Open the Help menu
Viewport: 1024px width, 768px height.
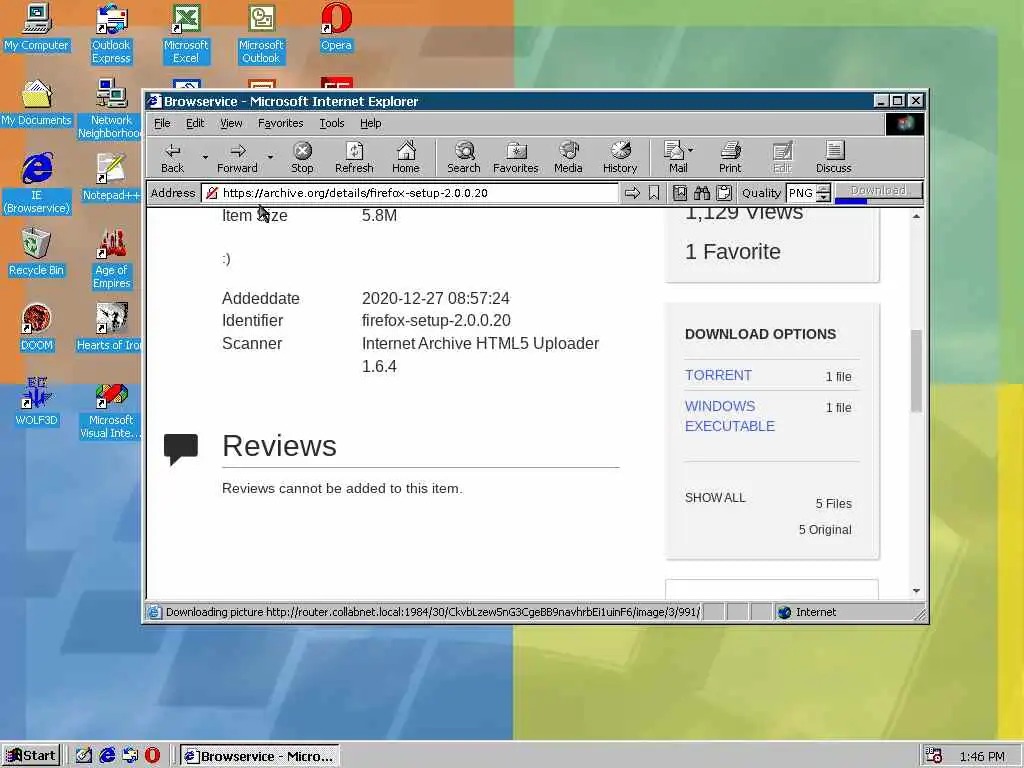point(370,123)
